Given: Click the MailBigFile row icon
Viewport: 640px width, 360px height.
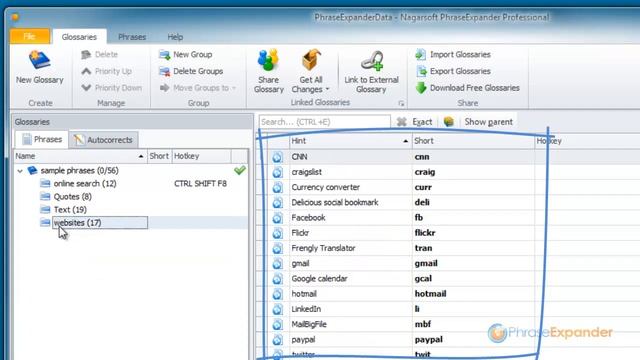Looking at the screenshot, I should [x=277, y=324].
